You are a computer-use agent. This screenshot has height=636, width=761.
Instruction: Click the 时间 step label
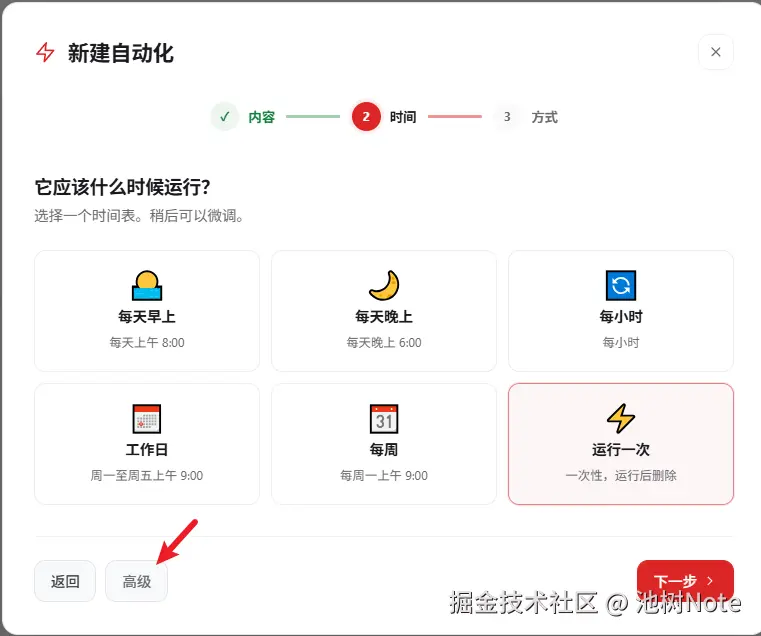403,117
